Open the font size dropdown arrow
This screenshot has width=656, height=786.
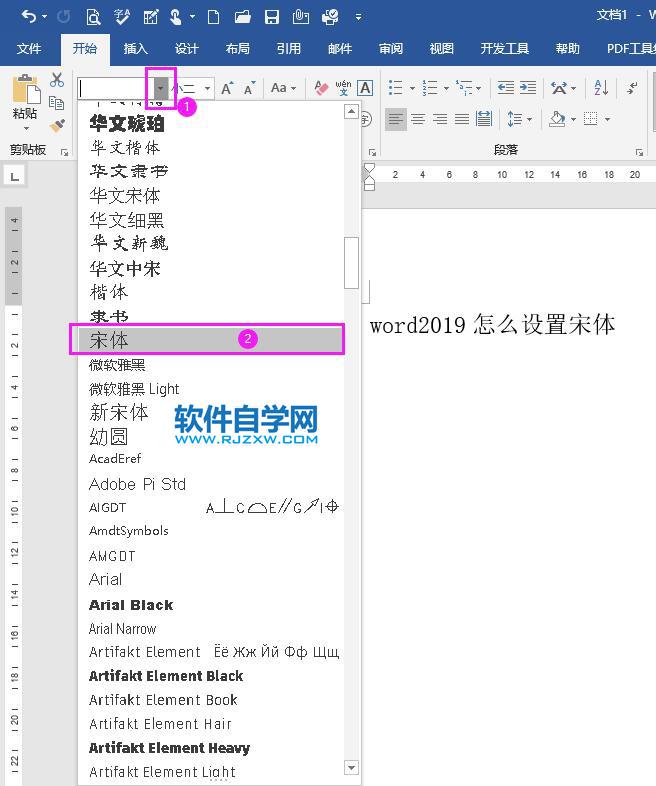207,89
